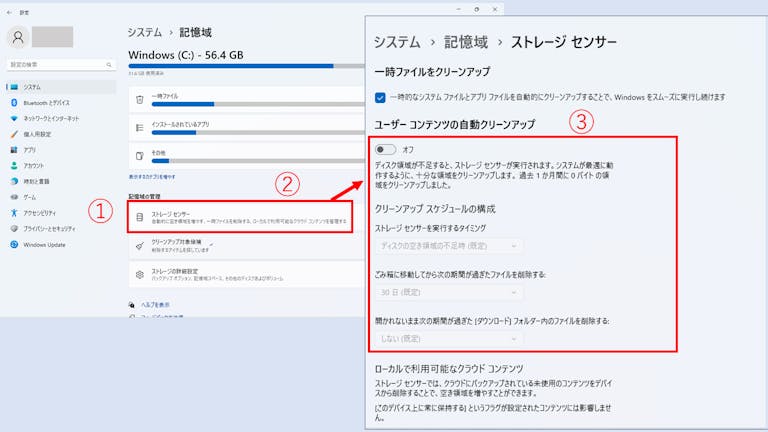Image resolution: width=768 pixels, height=432 pixels.
Task: Open Windows Update via its sidebar icon
Action: pos(14,244)
